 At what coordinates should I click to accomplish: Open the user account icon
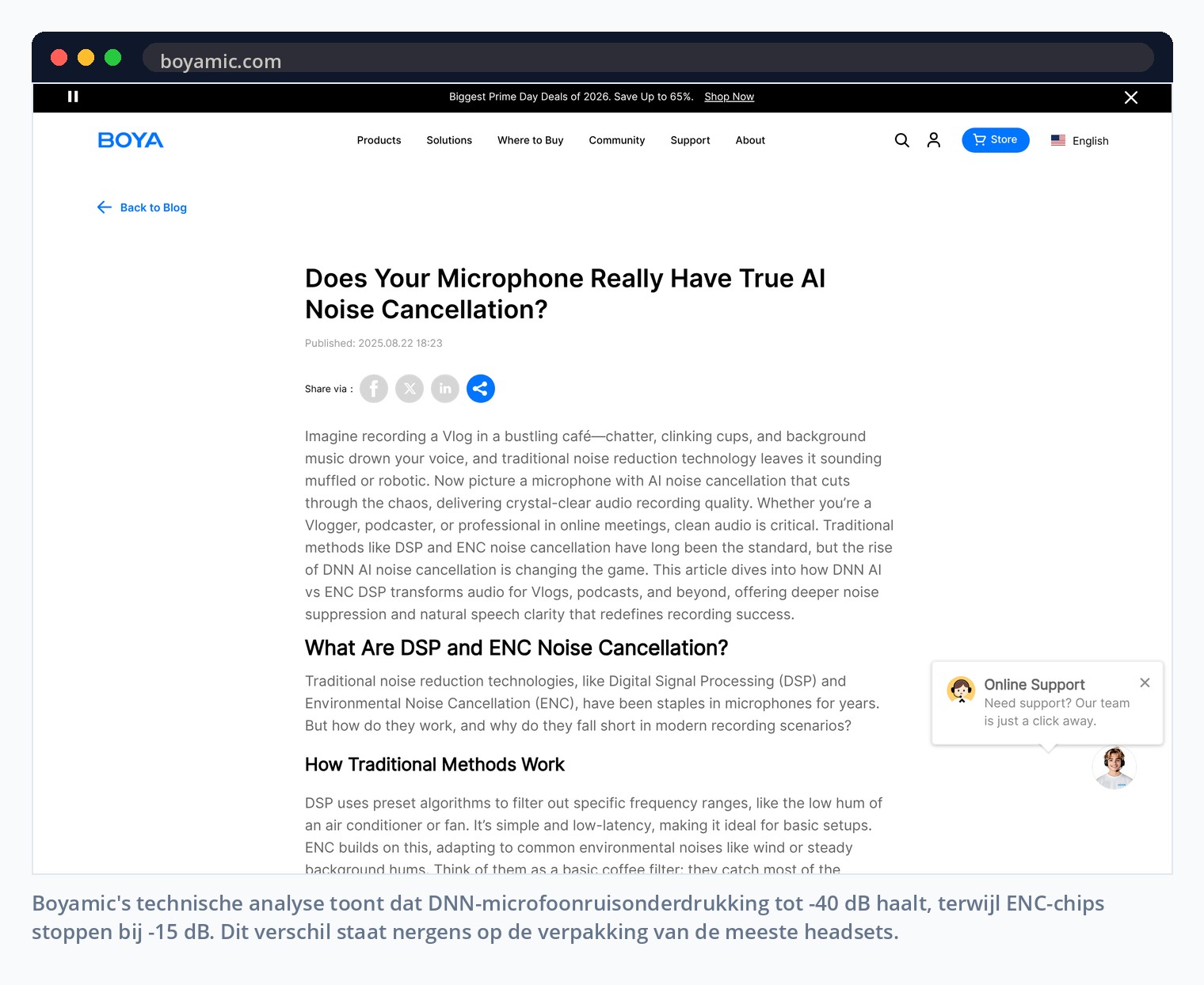[934, 140]
